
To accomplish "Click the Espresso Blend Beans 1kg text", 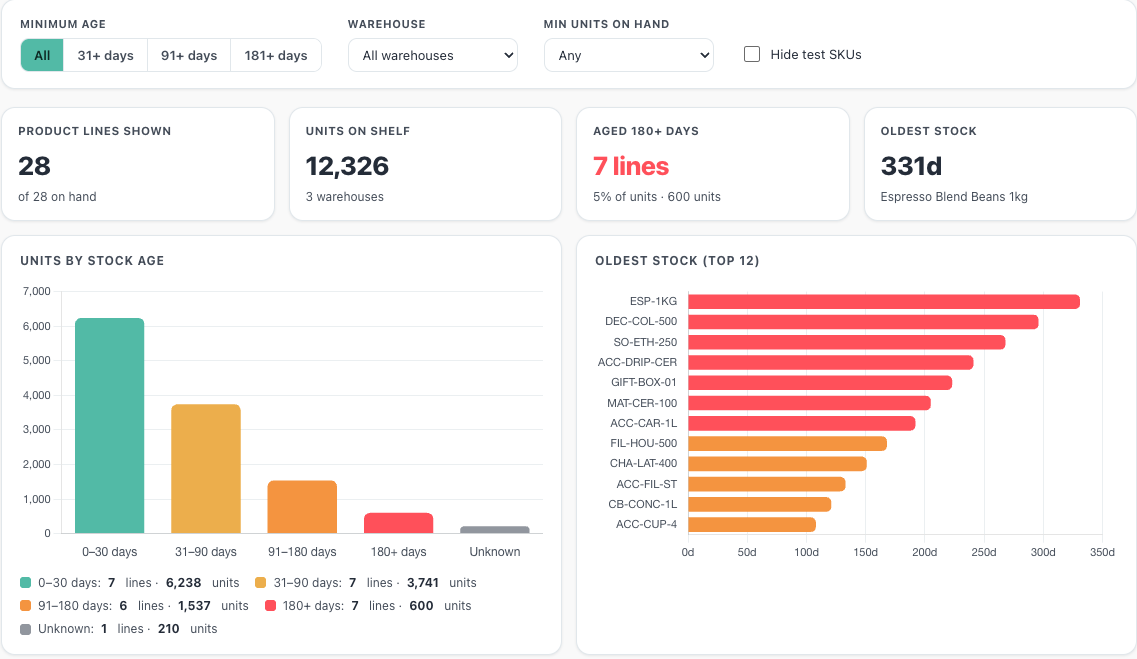I will pyautogui.click(x=954, y=196).
